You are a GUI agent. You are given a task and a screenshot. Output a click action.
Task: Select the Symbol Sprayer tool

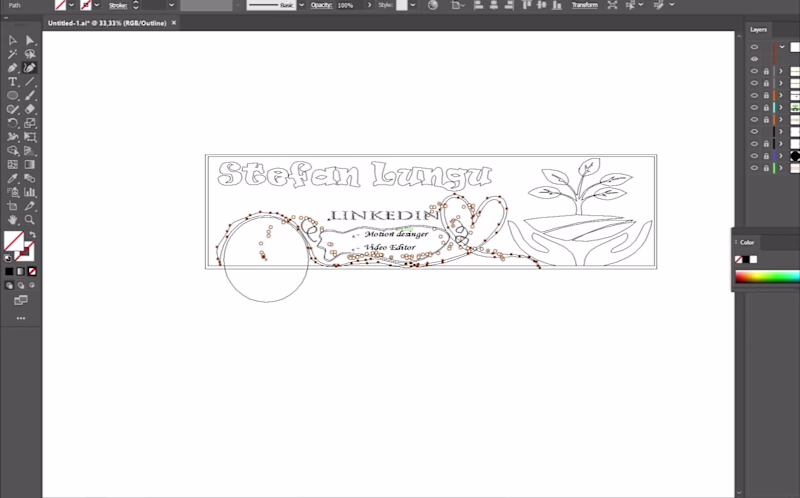[x=13, y=192]
